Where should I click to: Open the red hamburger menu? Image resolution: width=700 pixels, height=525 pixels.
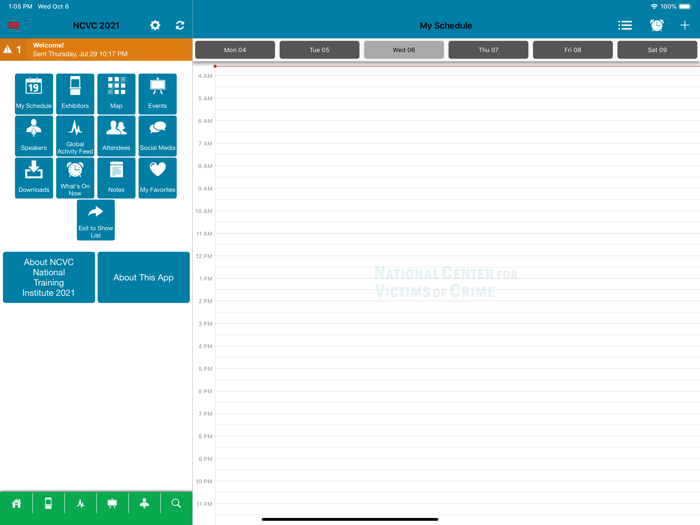click(x=14, y=25)
